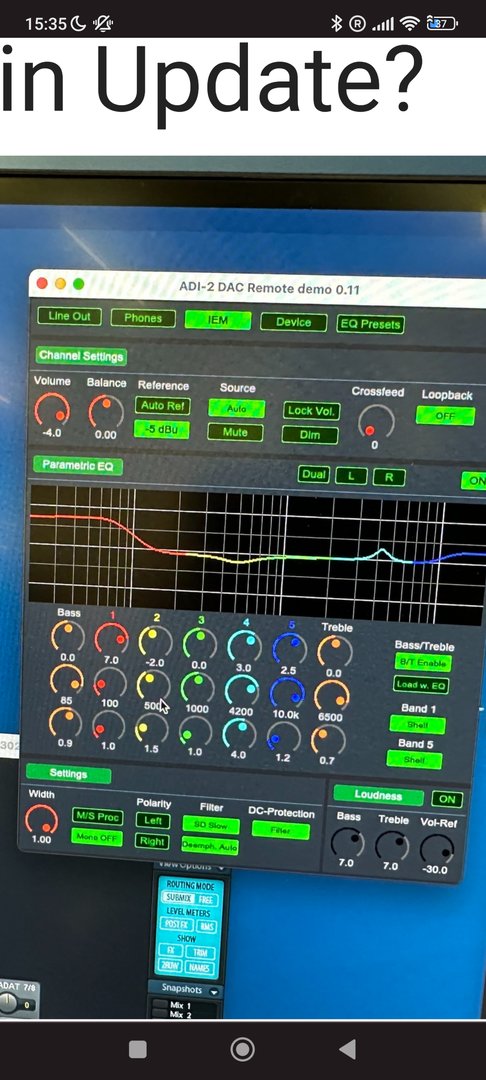This screenshot has height=1080, width=486.
Task: Click the Balance knob showing 0.00
Action: tap(105, 412)
